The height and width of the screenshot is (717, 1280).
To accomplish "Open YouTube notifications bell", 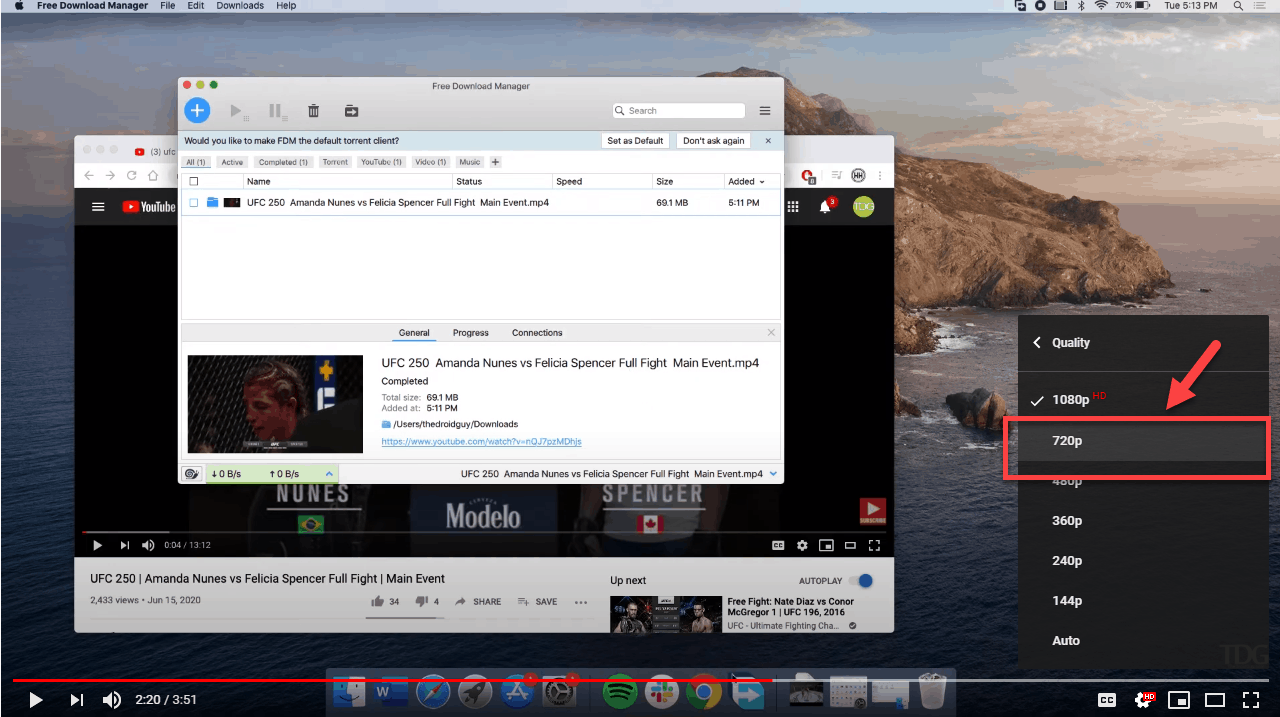I will click(x=826, y=206).
